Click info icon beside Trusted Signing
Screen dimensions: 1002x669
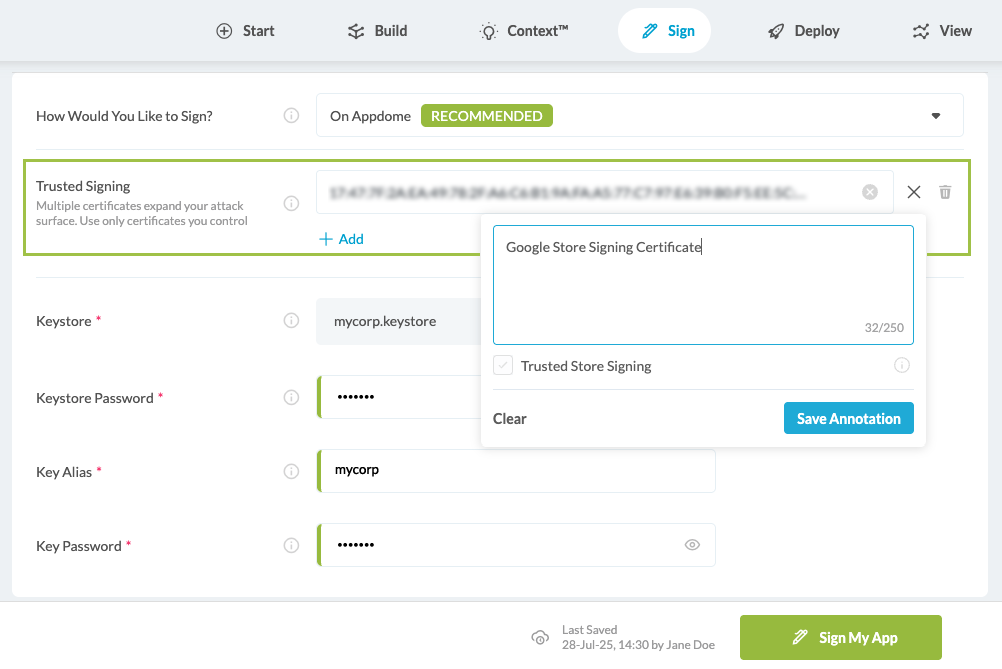[x=291, y=203]
